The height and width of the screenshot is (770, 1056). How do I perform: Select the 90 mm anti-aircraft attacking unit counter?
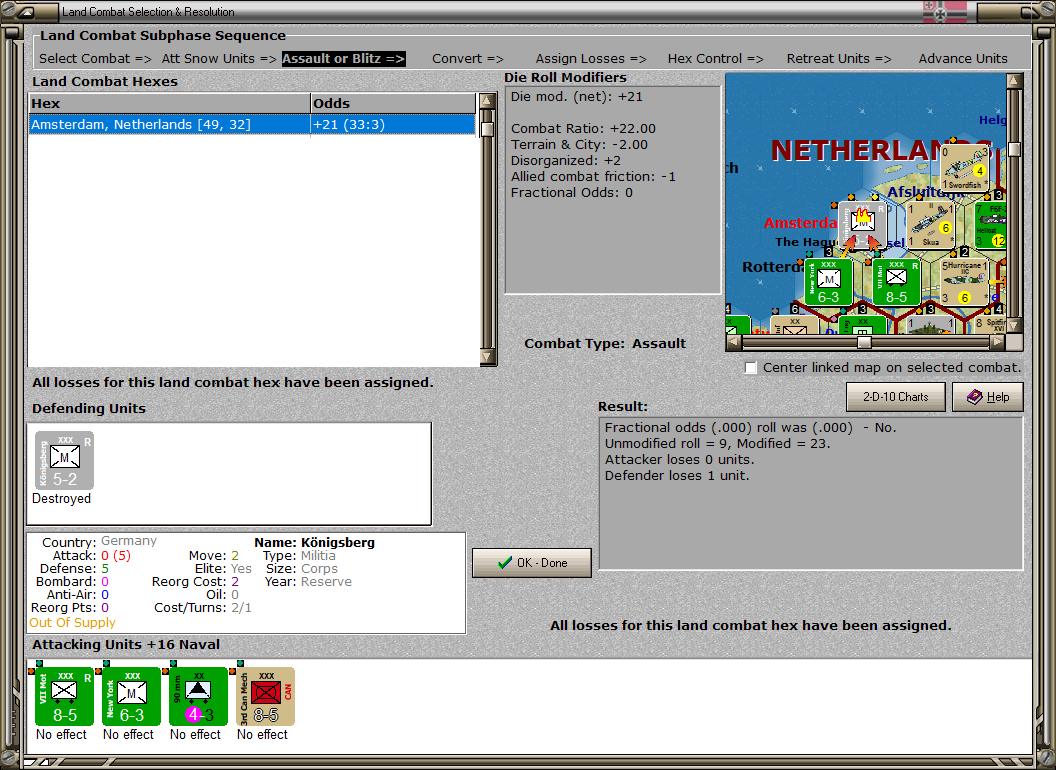coord(199,697)
